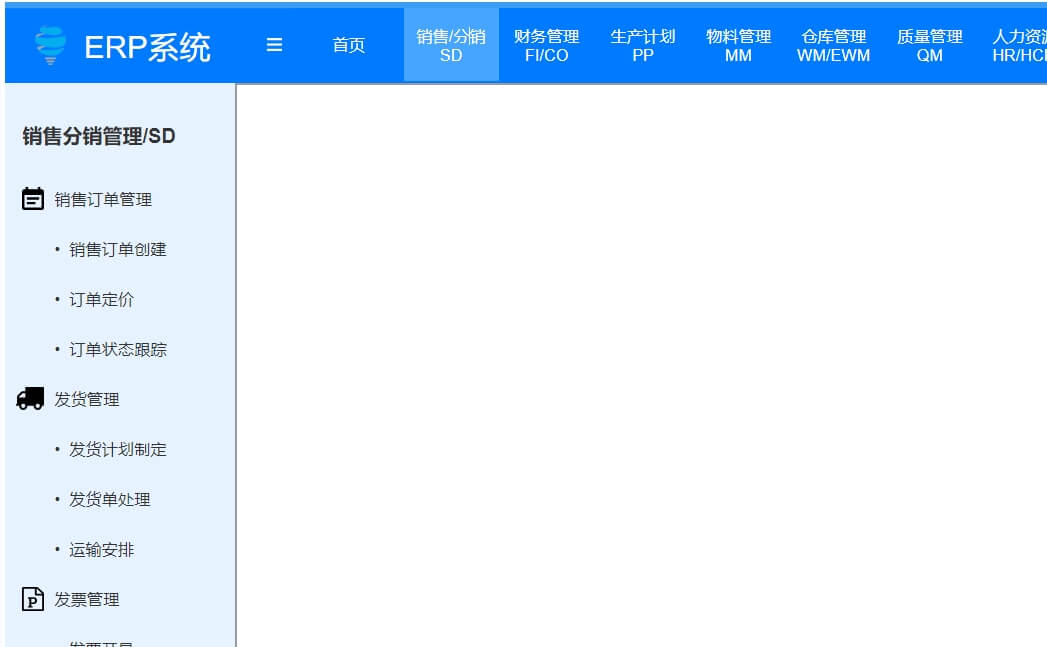
Task: Select 发货计划制定 in sidebar
Action: 118,450
